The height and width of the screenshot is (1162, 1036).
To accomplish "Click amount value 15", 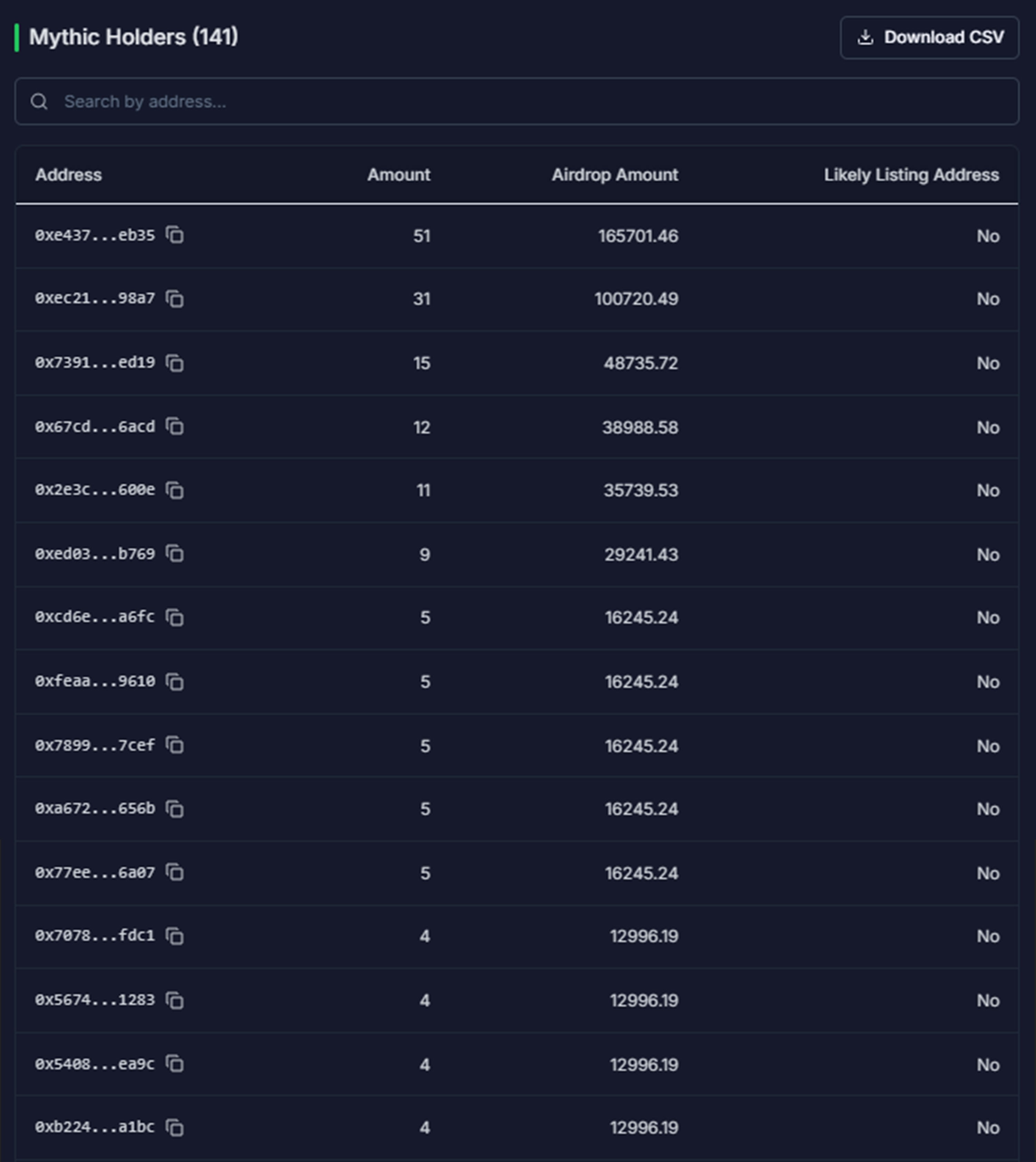I will [x=422, y=363].
